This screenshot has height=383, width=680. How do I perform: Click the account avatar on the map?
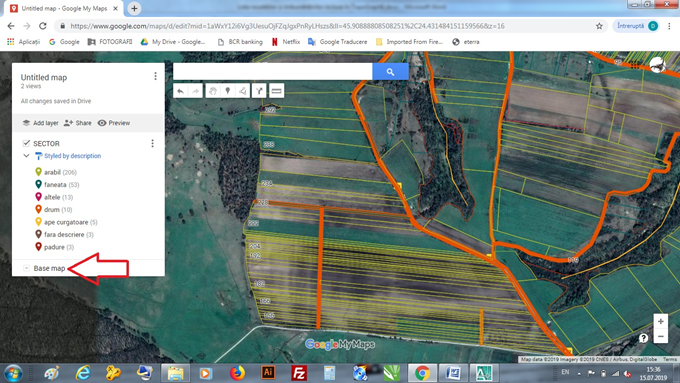click(x=657, y=65)
